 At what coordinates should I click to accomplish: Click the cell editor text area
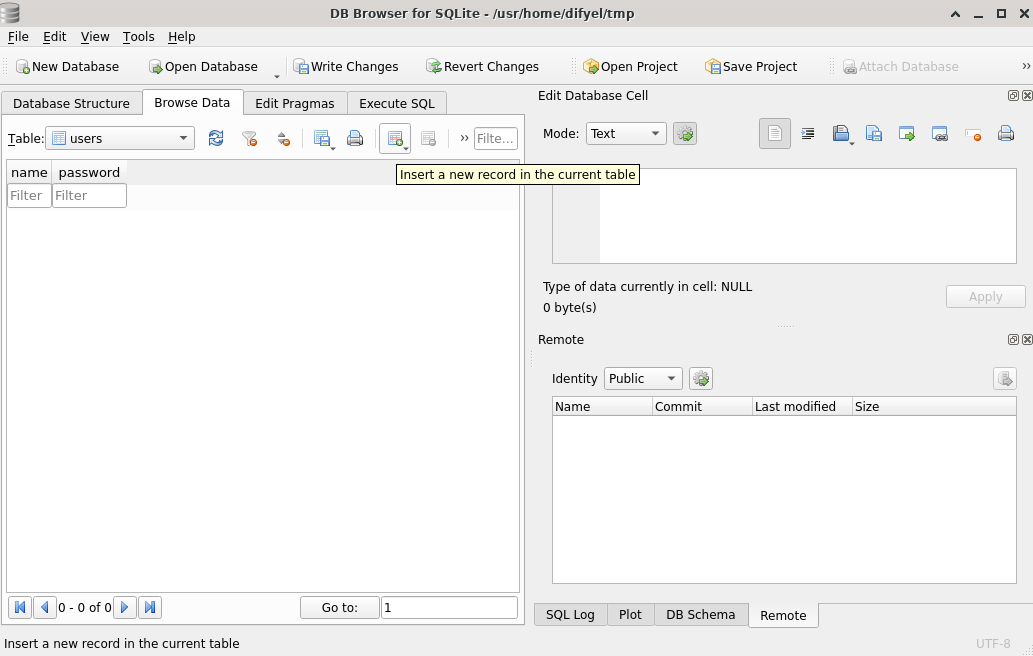[x=784, y=216]
